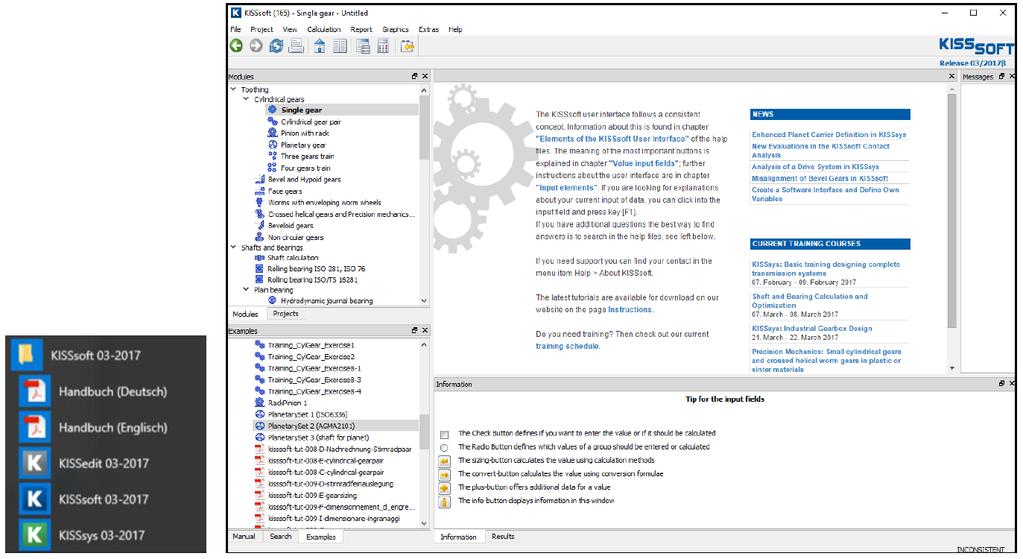This screenshot has width=1023, height=559.
Task: Open the File menu
Action: click(x=236, y=29)
